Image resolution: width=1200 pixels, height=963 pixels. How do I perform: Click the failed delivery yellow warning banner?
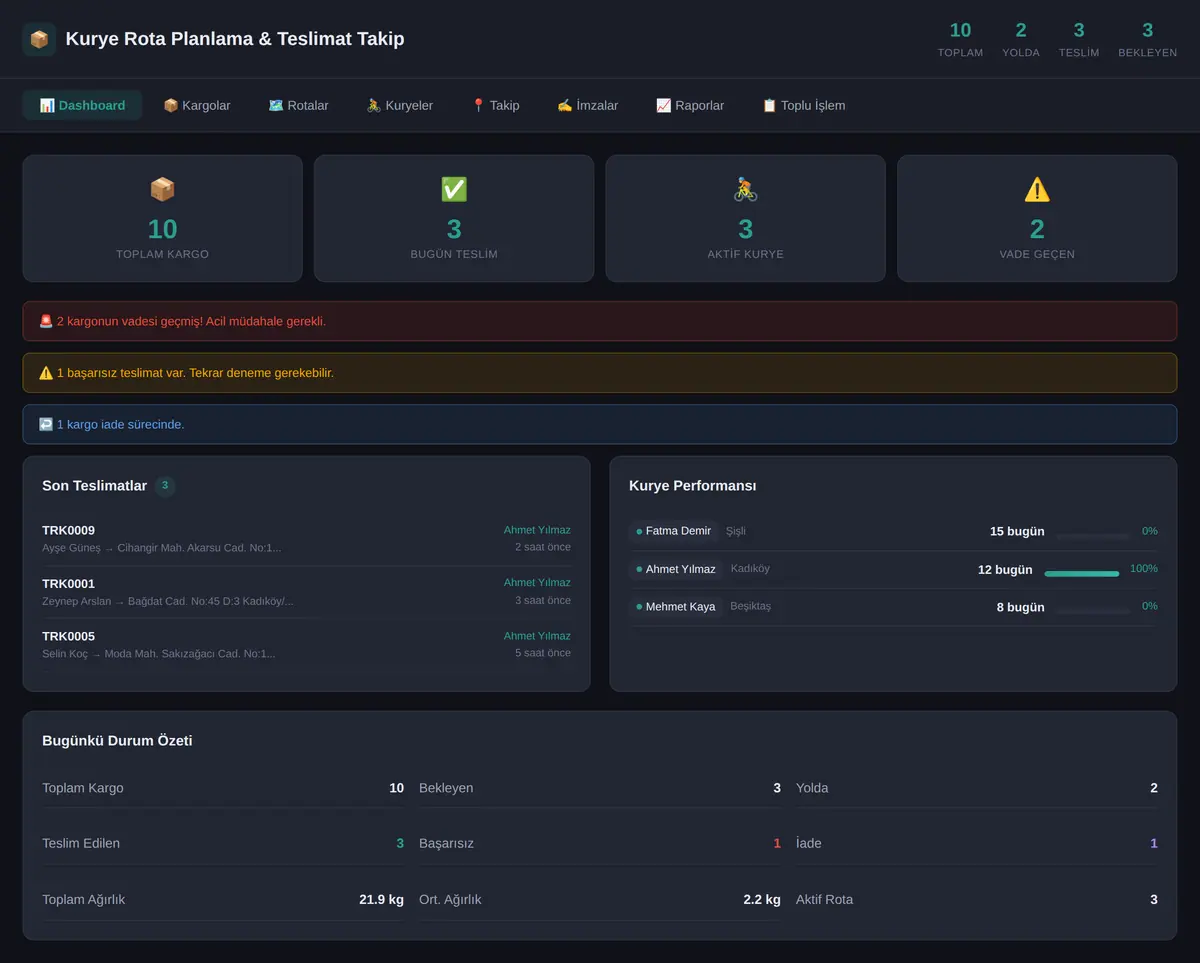(600, 373)
